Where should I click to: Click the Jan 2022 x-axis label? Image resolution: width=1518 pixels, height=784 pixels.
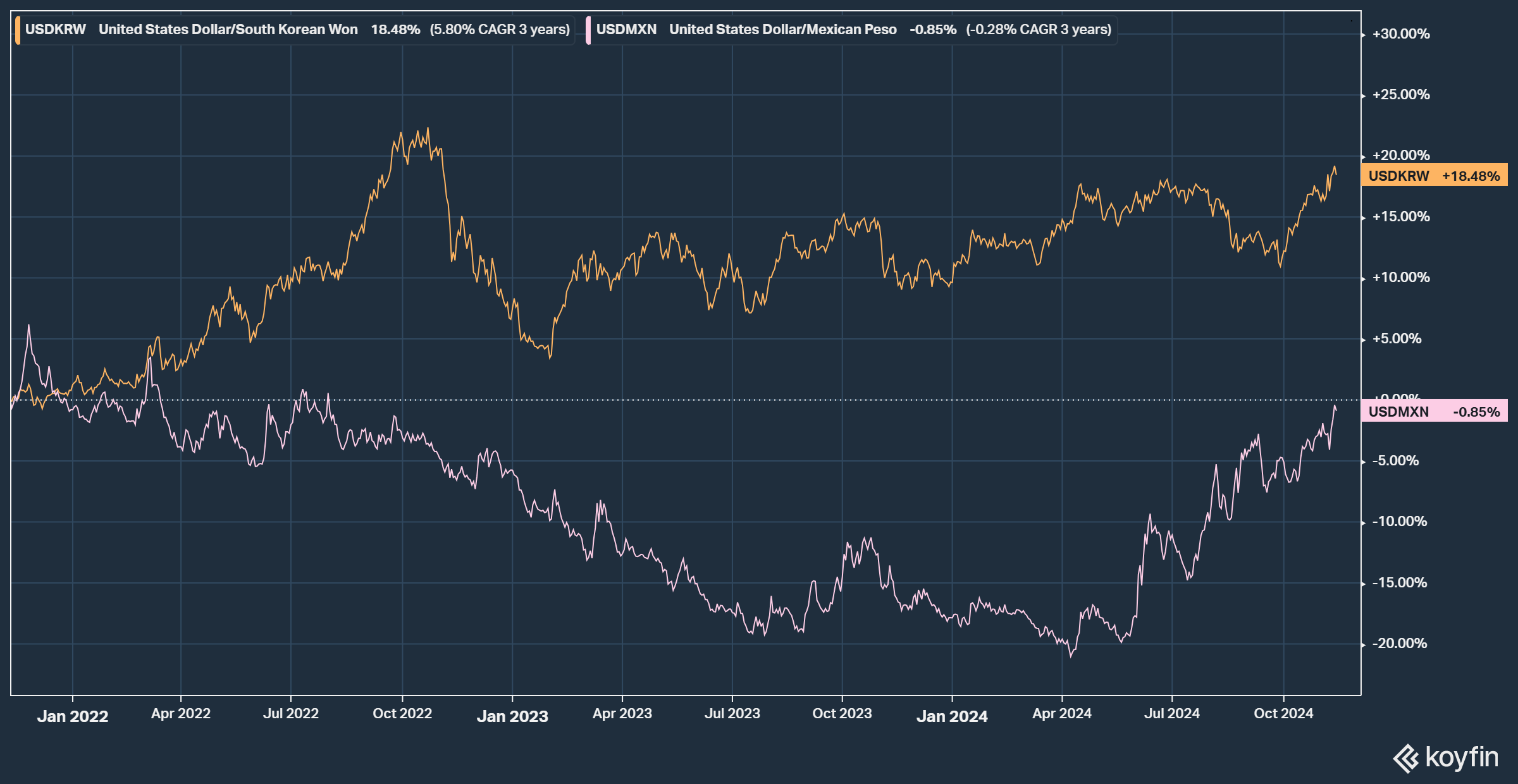(x=73, y=716)
